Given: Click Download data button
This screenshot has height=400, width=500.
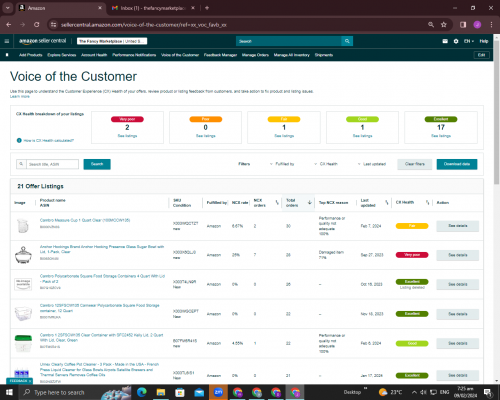Looking at the screenshot, I should (x=457, y=164).
